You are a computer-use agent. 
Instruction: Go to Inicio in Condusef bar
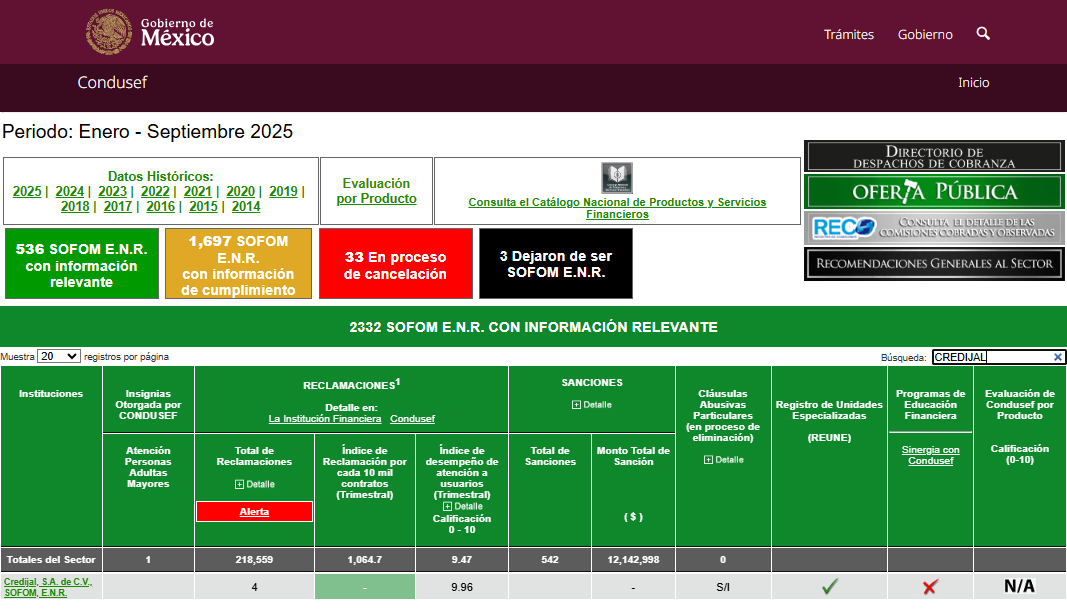tap(973, 83)
